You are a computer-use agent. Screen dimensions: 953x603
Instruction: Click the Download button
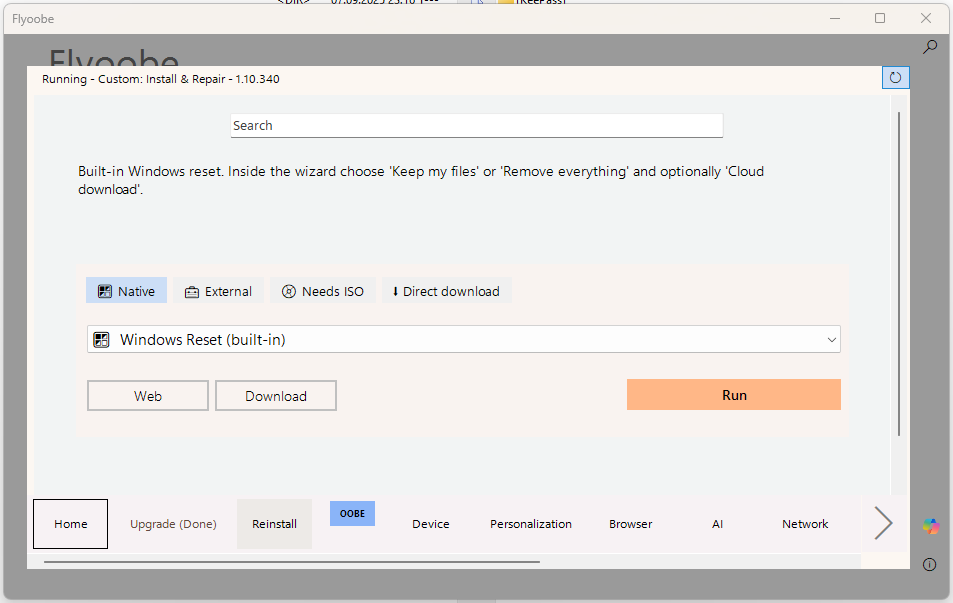point(276,396)
